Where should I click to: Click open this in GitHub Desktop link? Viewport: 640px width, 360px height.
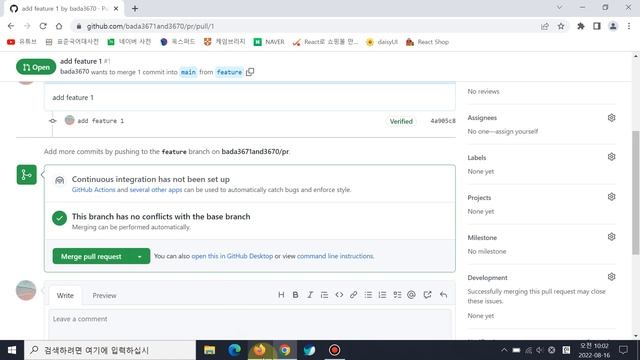click(232, 256)
